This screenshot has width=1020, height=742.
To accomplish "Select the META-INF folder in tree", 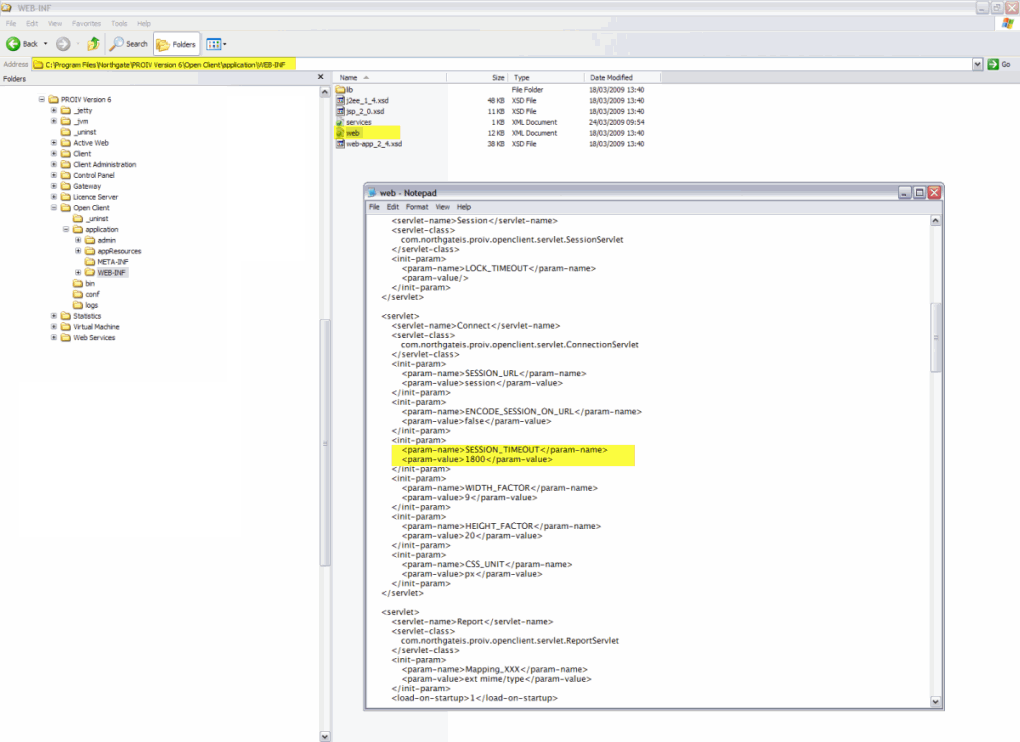I will click(x=113, y=262).
